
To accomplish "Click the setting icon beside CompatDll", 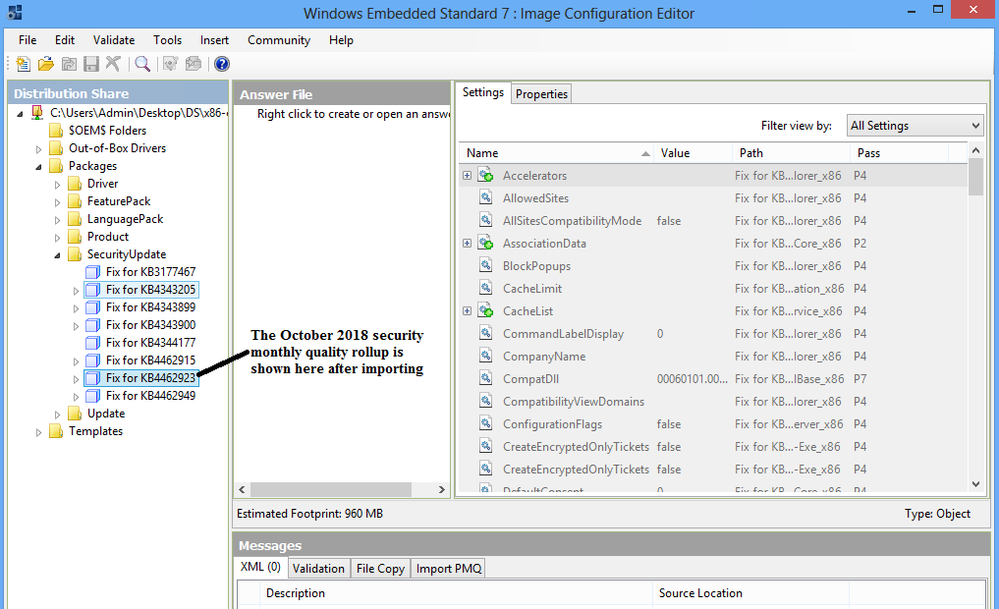I will click(x=485, y=379).
